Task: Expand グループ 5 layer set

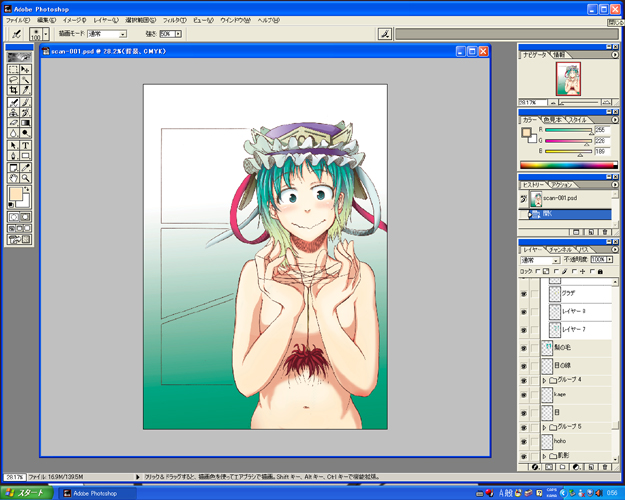Action: (544, 427)
